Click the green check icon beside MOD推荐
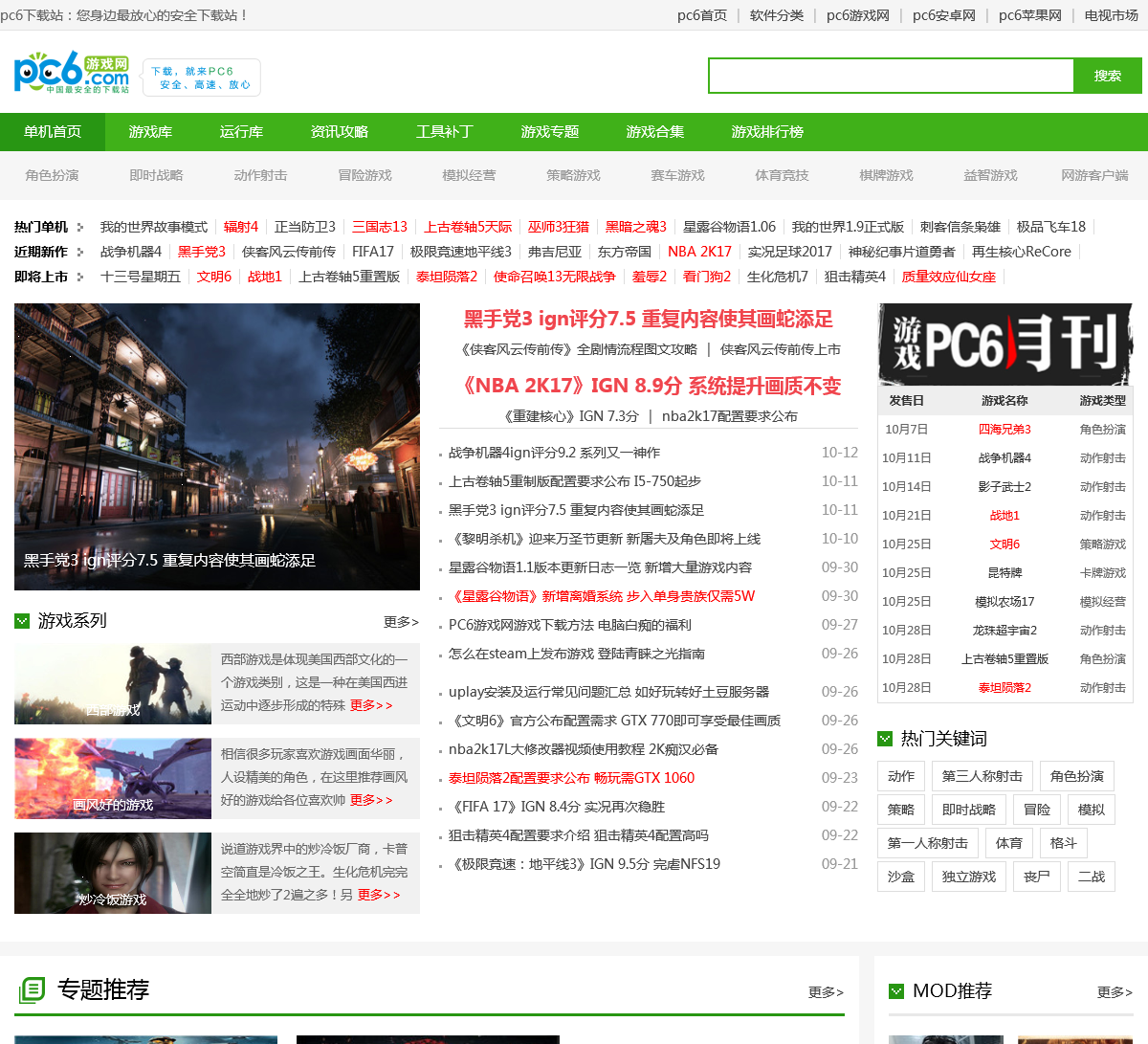 click(x=896, y=991)
